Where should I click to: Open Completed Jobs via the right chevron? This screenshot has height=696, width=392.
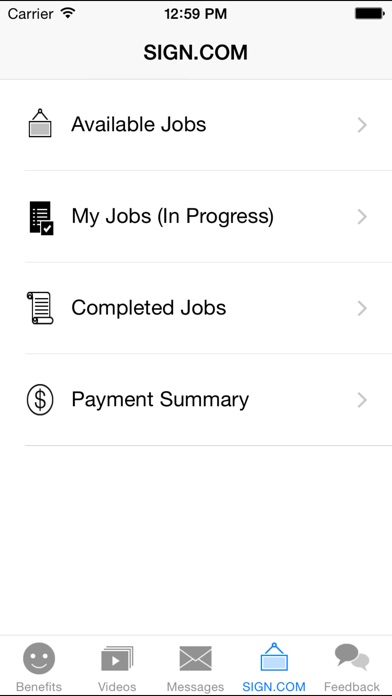click(362, 308)
